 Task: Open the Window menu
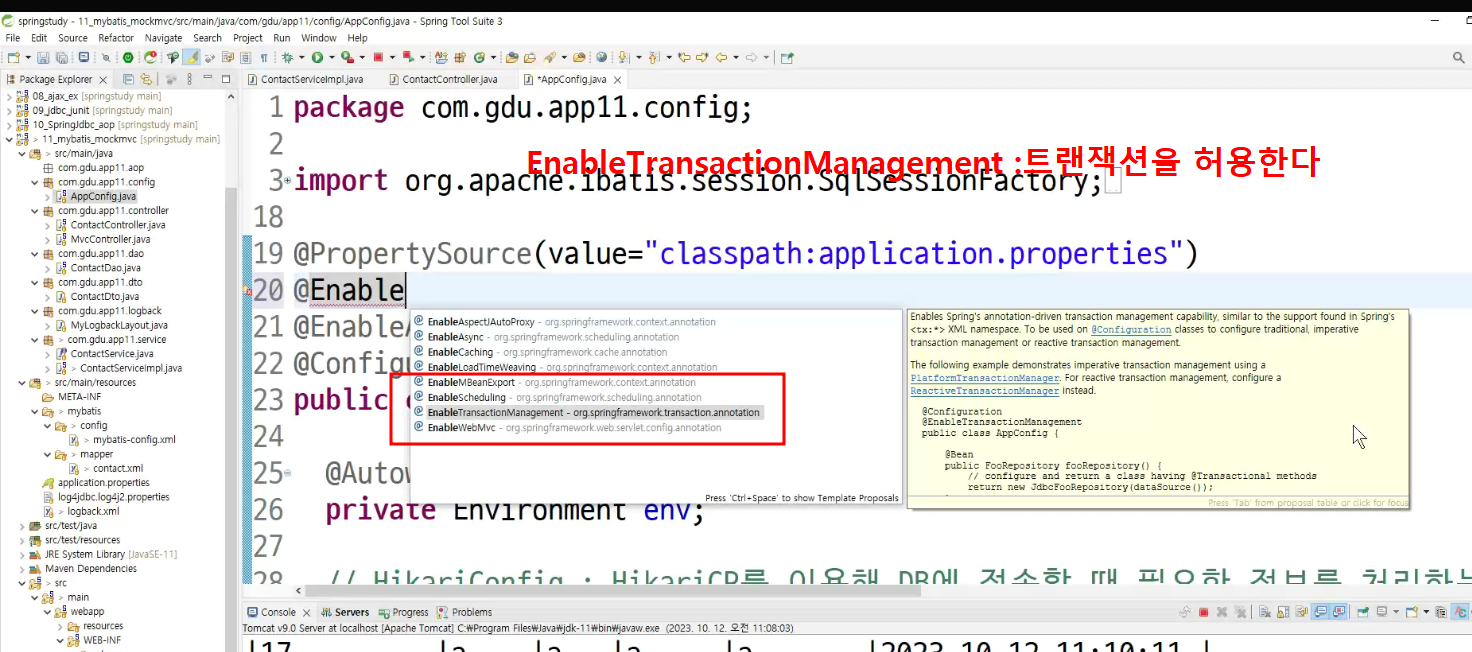pos(318,38)
